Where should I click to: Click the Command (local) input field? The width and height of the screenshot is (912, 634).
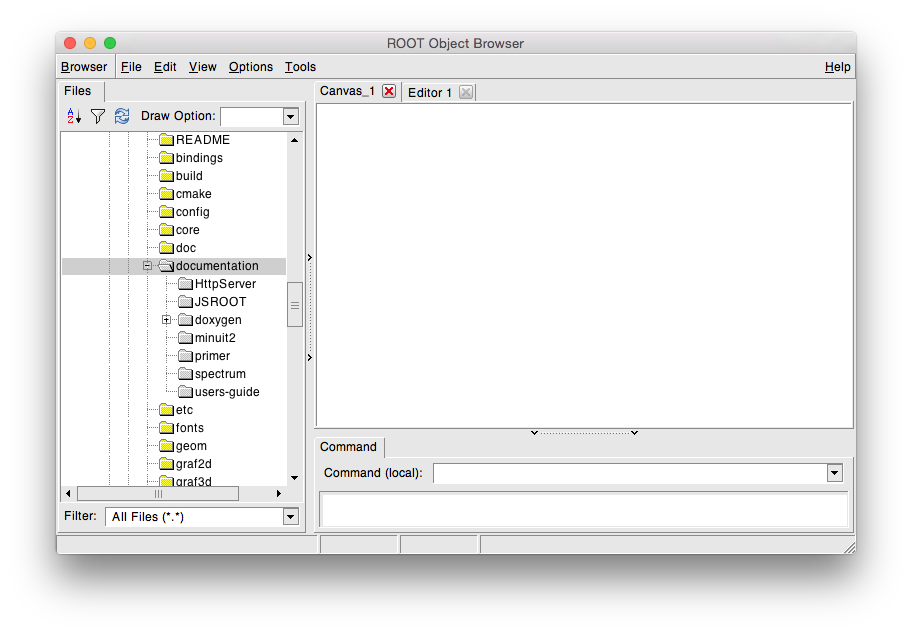[630, 473]
